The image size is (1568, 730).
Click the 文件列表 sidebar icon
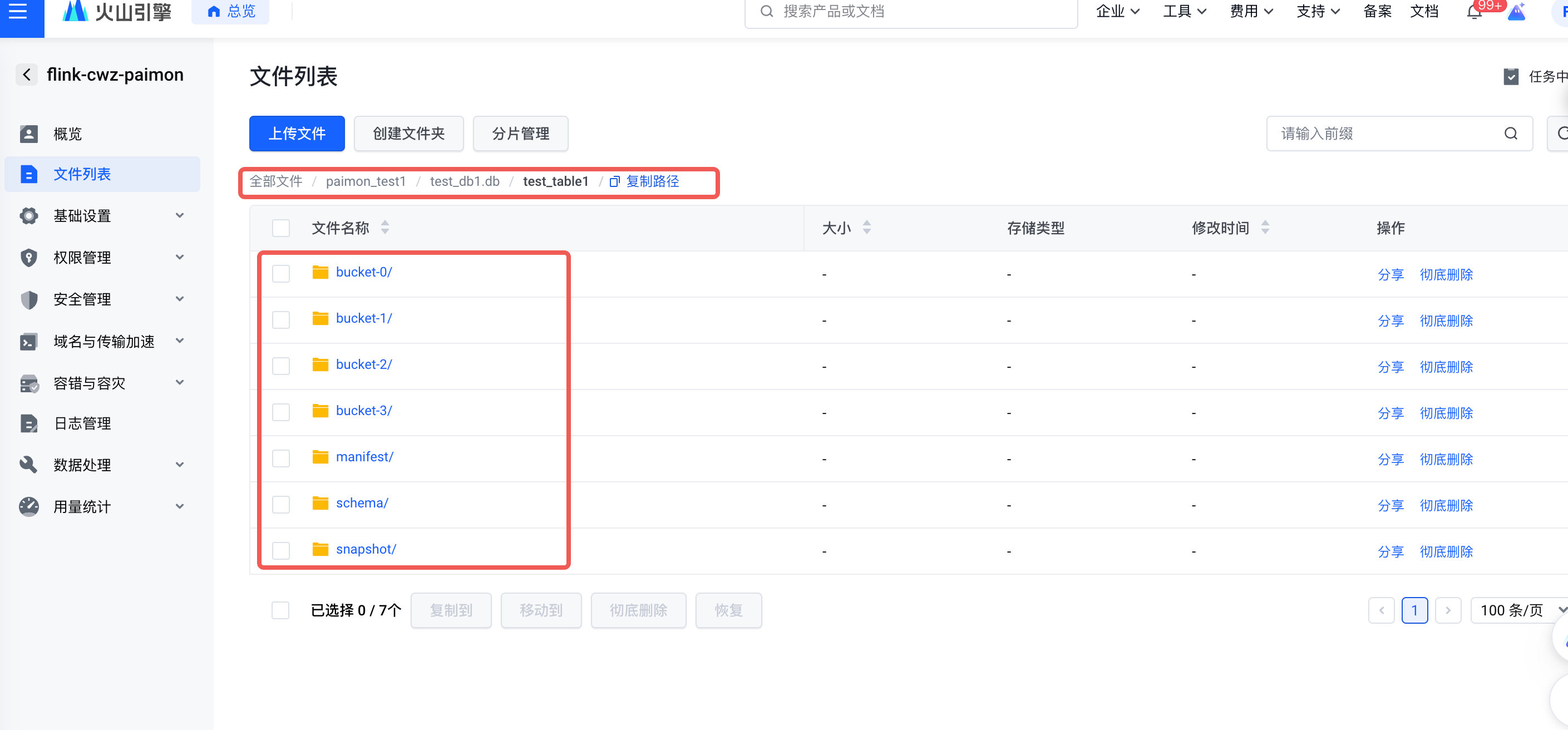click(28, 174)
